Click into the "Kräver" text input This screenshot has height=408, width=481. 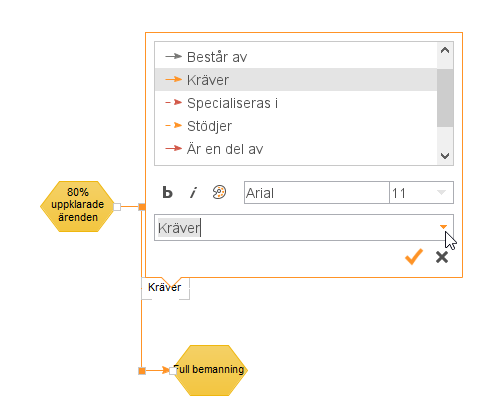297,228
